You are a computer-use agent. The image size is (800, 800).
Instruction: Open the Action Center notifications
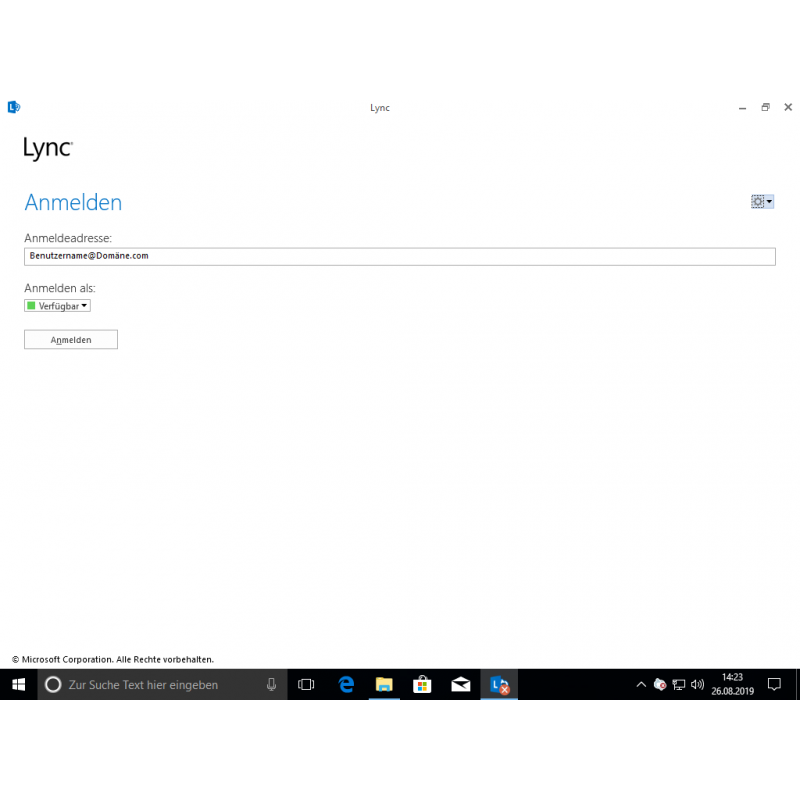(x=774, y=685)
